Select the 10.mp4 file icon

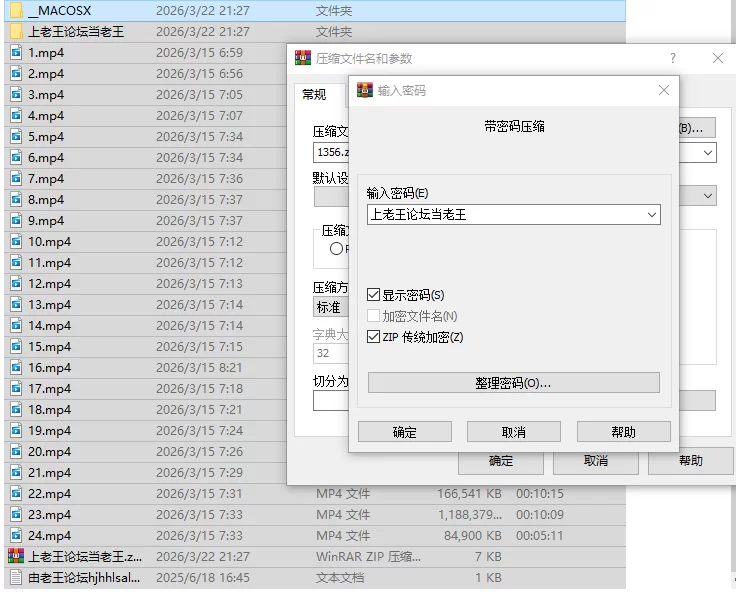coord(16,242)
